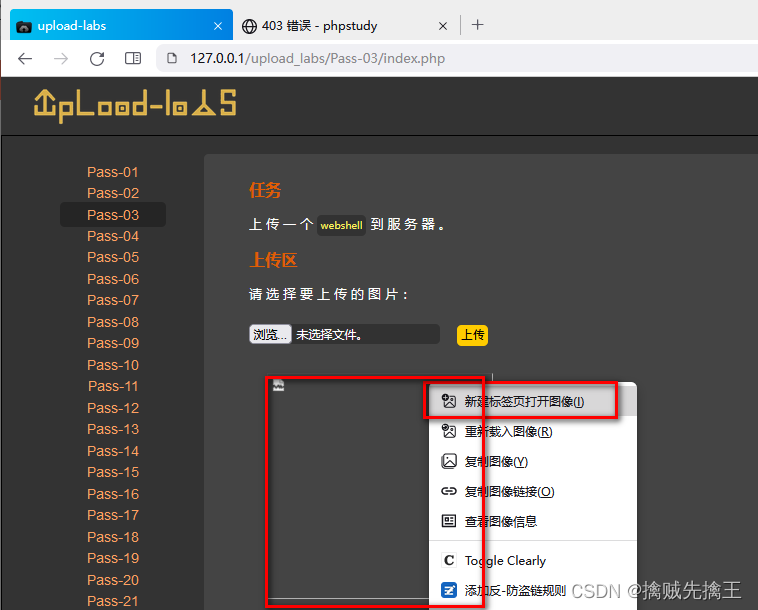The image size is (758, 610).
Task: Open the Pass-20 challenge
Action: 113,580
